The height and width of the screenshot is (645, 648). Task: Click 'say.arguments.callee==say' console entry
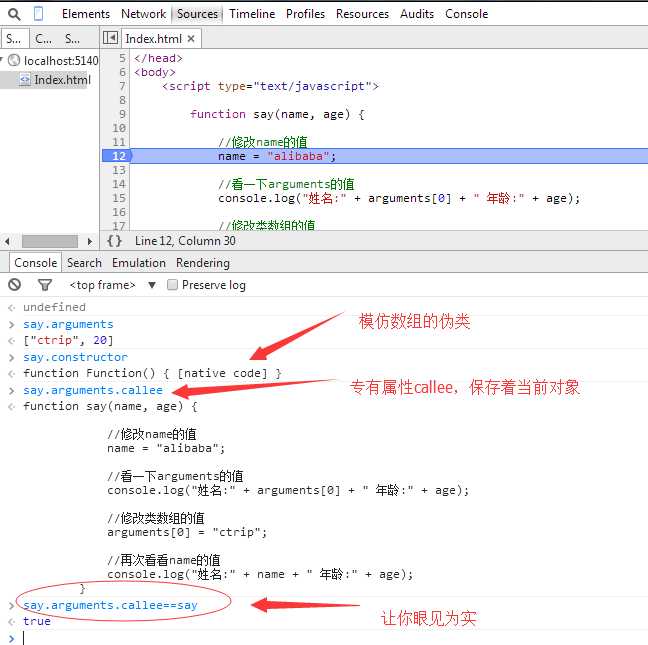110,605
